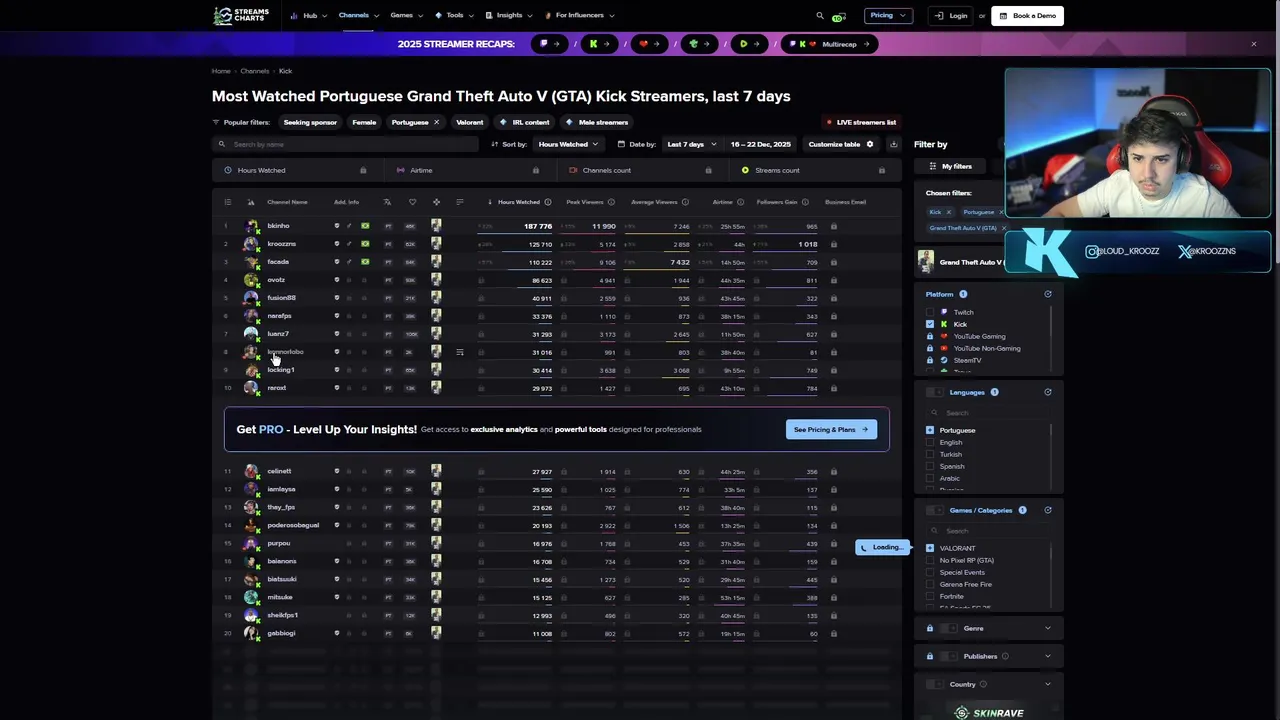The image size is (1280, 720).
Task: Open the Kick streamer recap pill
Action: pyautogui.click(x=599, y=44)
